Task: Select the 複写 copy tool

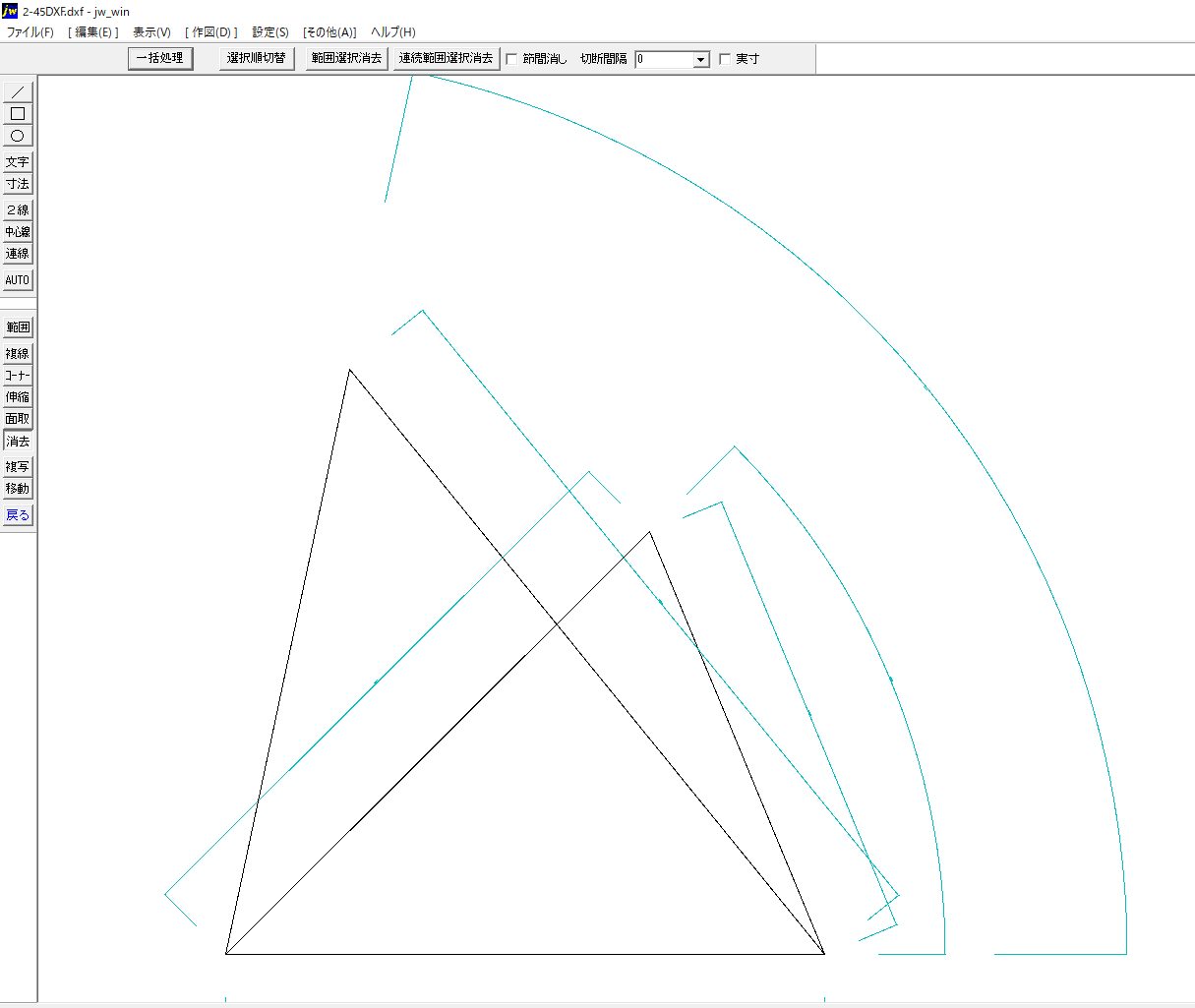Action: [18, 466]
